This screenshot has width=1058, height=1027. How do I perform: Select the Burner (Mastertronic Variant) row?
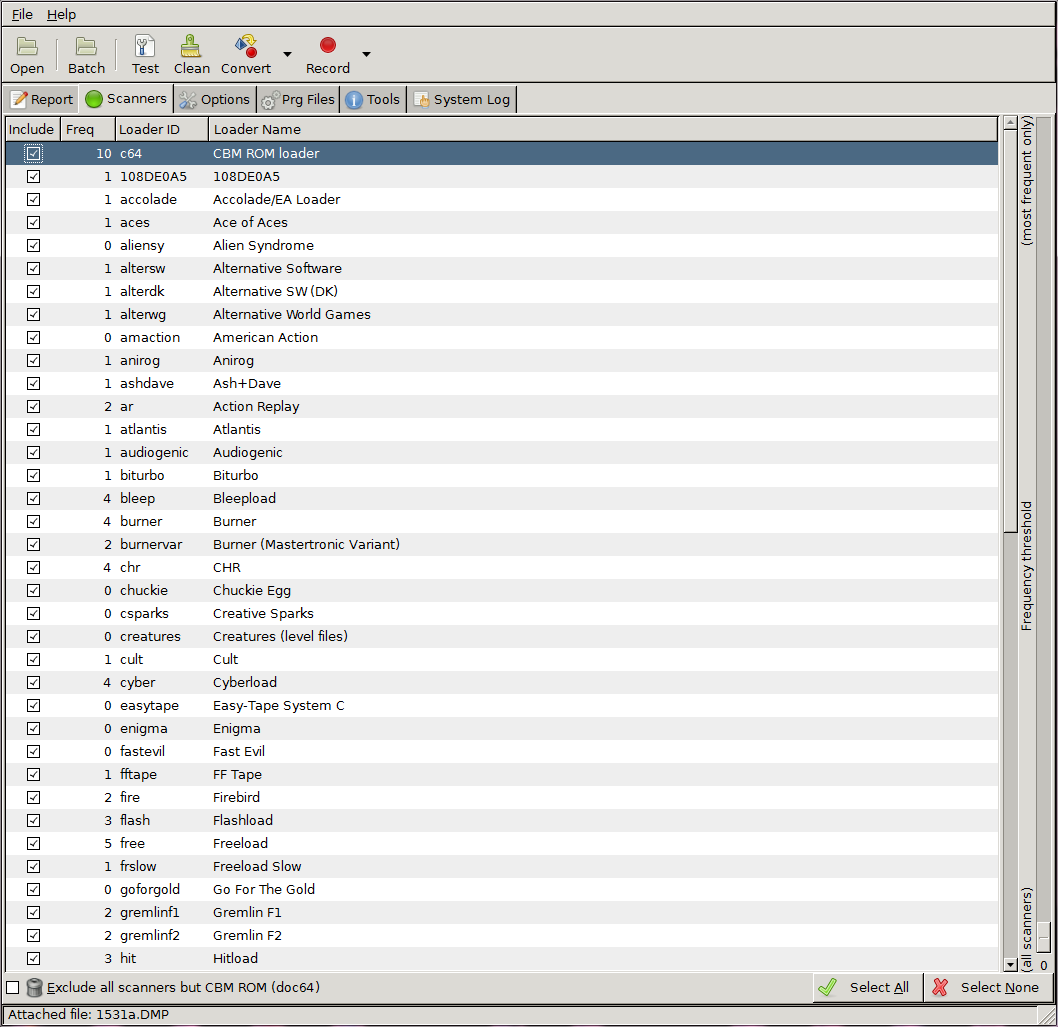(502, 545)
